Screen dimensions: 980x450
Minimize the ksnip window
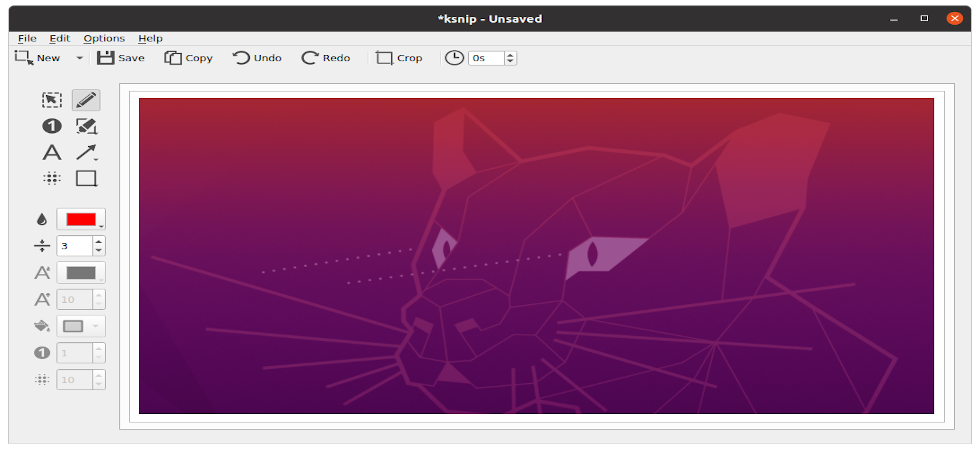tap(895, 19)
